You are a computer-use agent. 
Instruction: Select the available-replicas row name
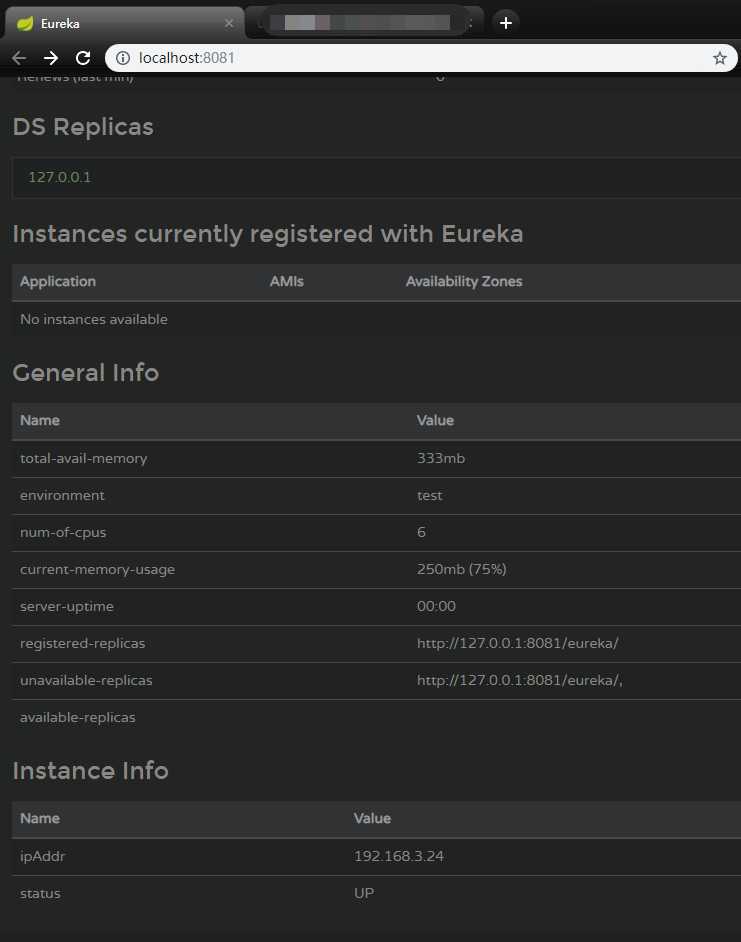point(78,717)
